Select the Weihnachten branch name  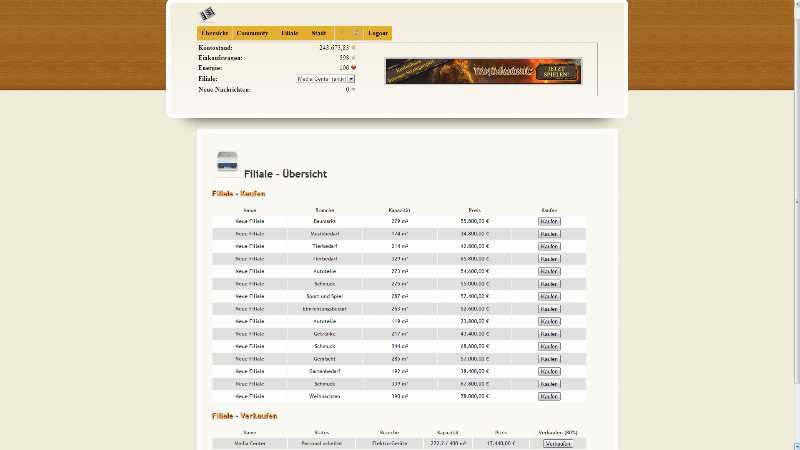point(324,396)
